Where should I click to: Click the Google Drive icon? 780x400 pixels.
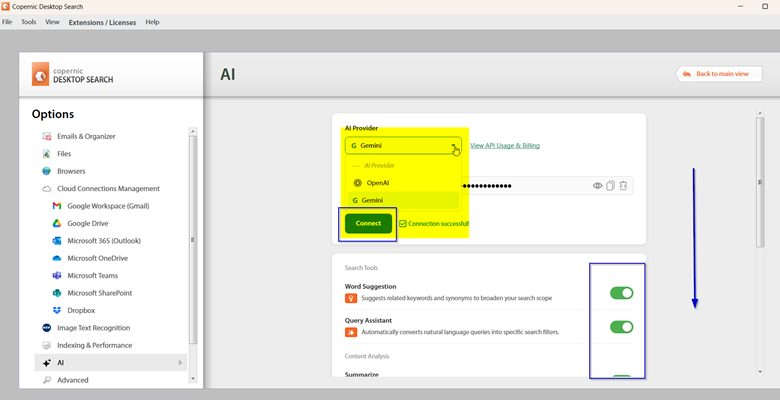(57, 223)
